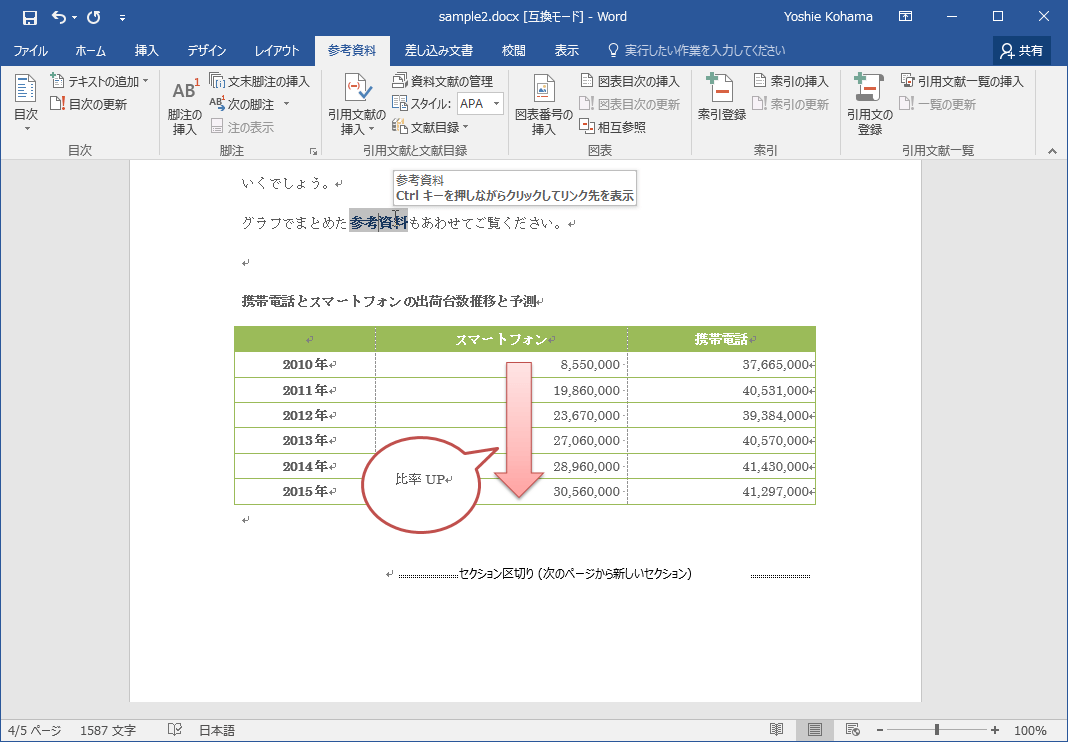1068x742 pixels.
Task: Click the heading 携帯電話とスマートフォンの出荷台数推移と予測
Action: point(389,301)
